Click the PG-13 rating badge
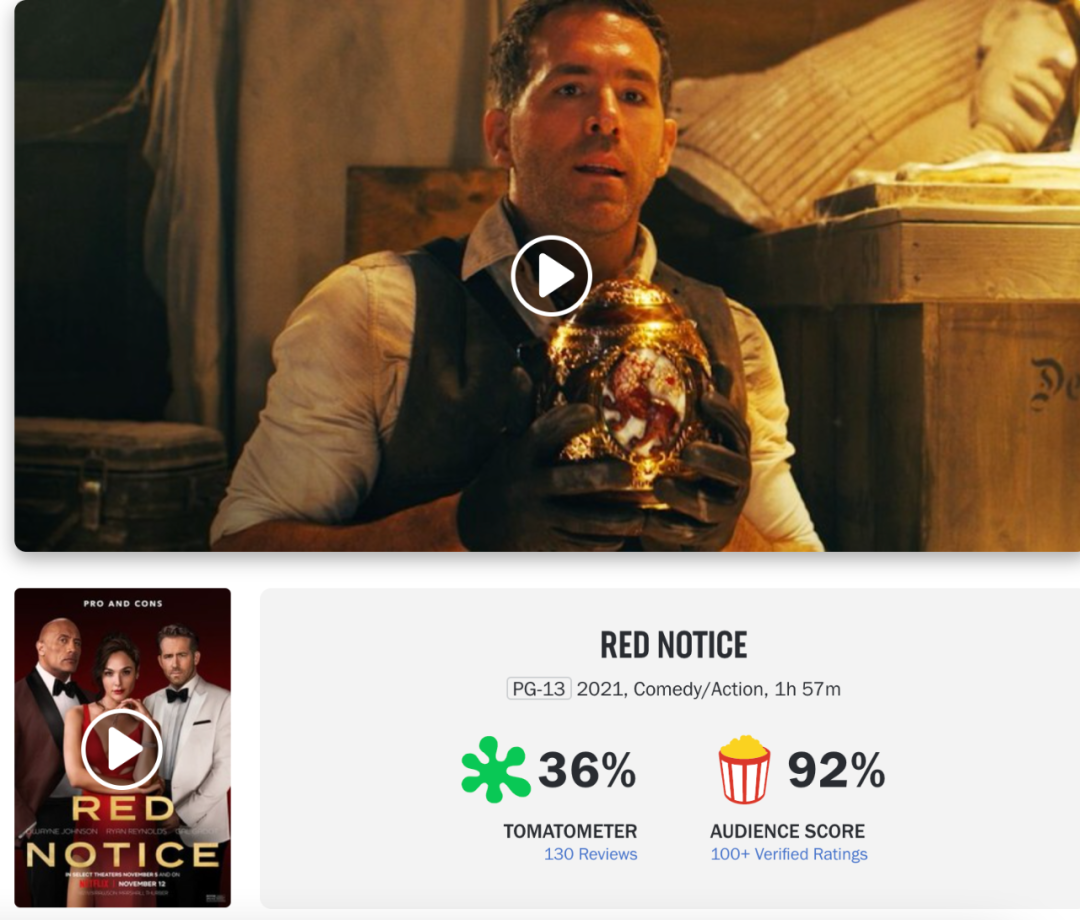The width and height of the screenshot is (1080, 920). [x=539, y=689]
